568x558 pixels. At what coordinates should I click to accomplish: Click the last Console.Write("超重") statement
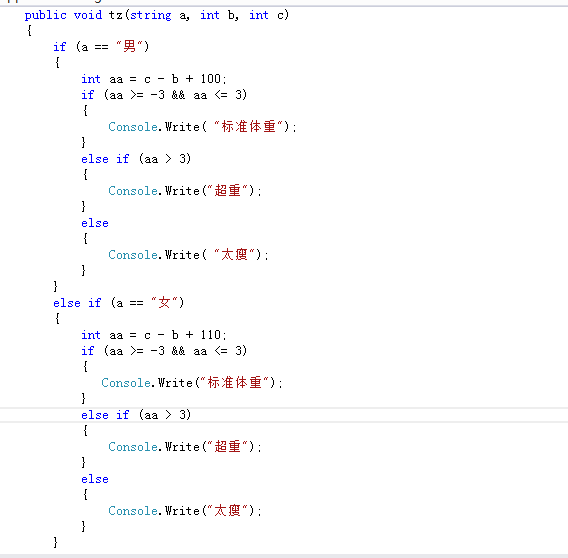pos(185,446)
